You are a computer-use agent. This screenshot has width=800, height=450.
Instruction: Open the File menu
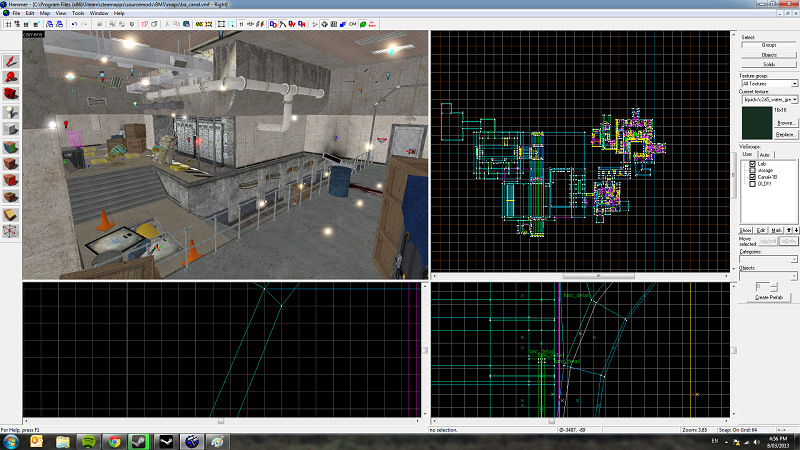16,13
